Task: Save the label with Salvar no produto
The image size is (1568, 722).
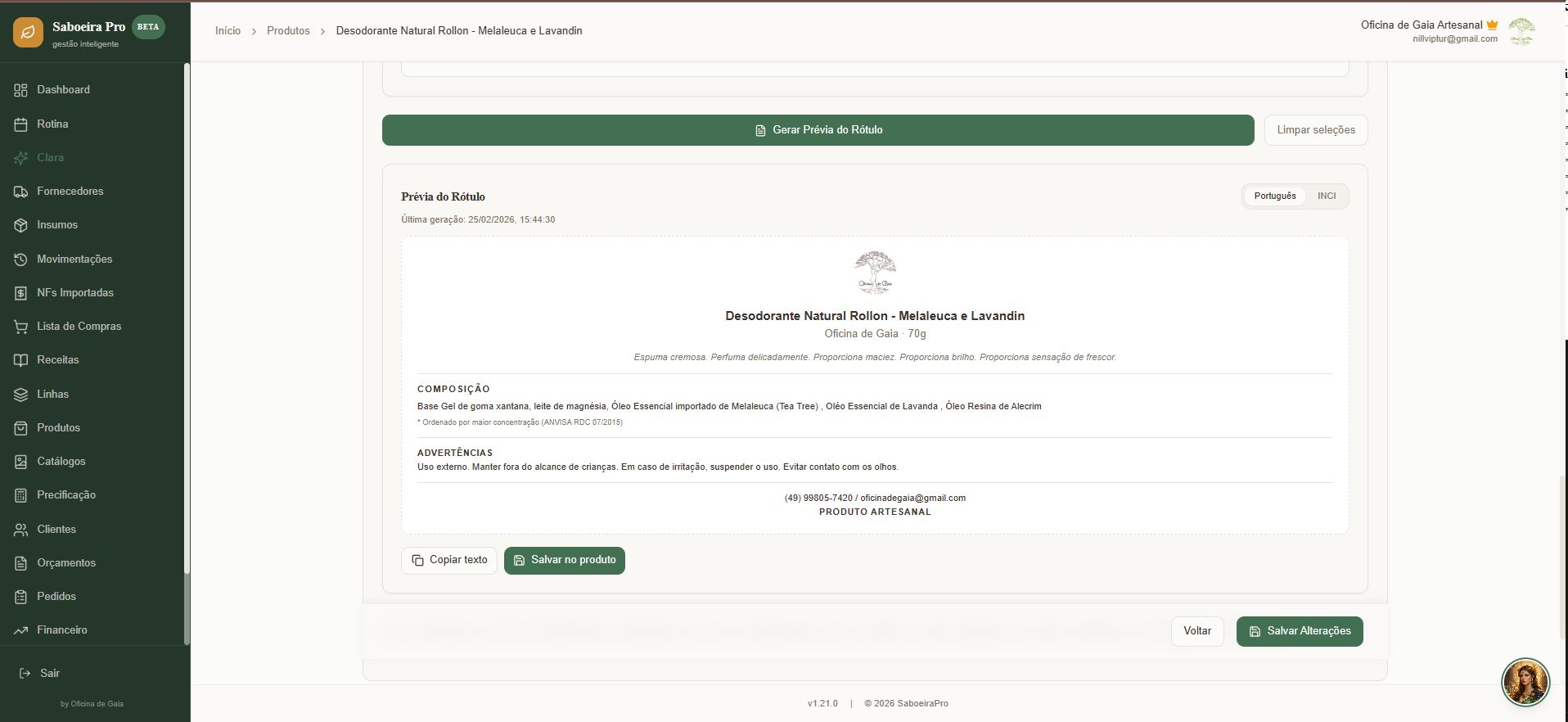Action: click(x=565, y=561)
